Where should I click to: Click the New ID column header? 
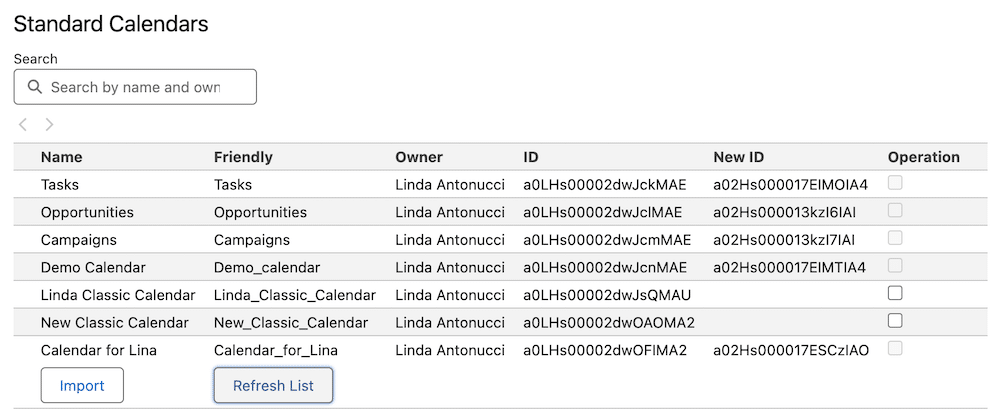[739, 157]
